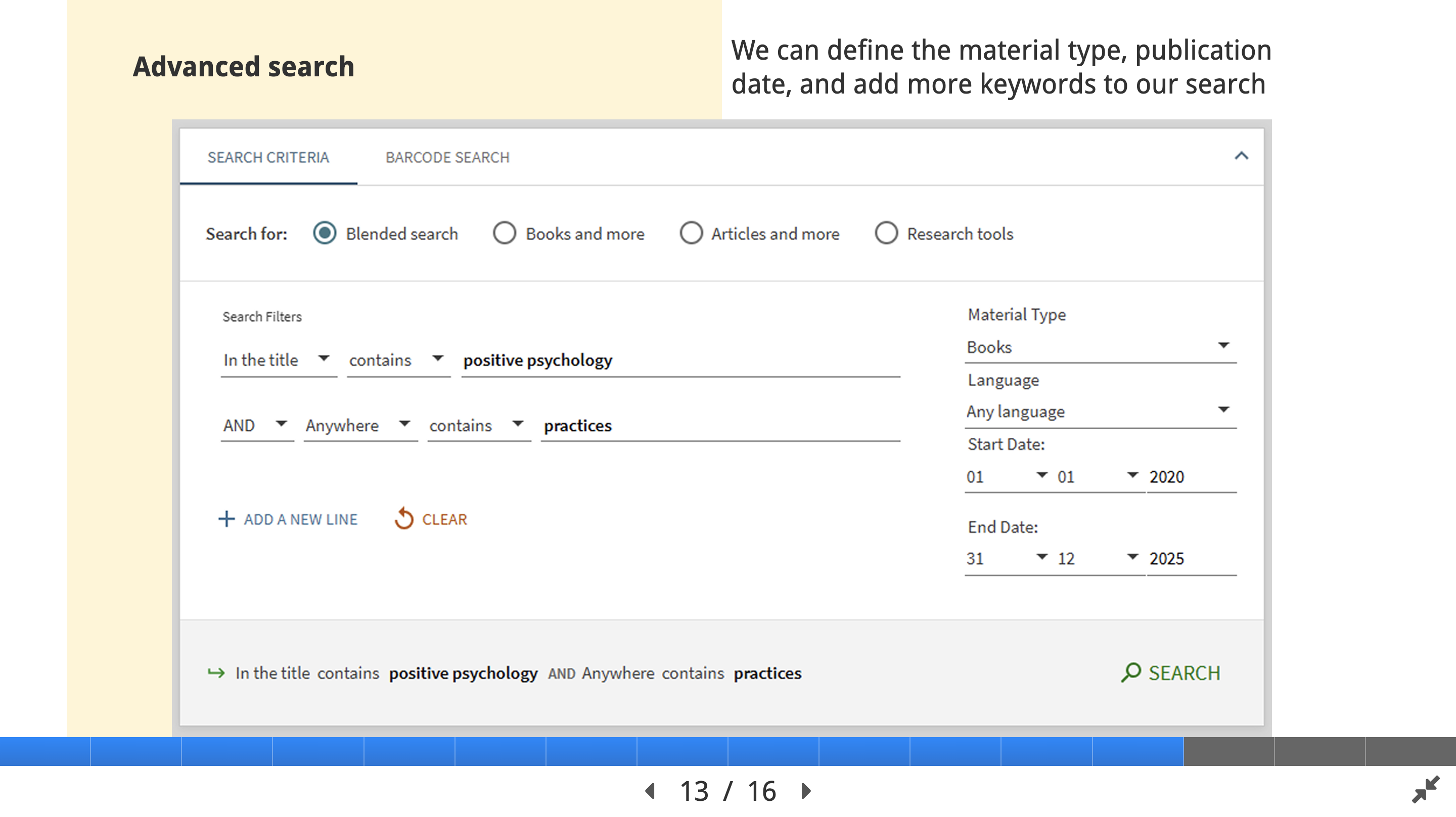Select the Books and more radio button
Viewport: 1456px width, 817px height.
(504, 233)
